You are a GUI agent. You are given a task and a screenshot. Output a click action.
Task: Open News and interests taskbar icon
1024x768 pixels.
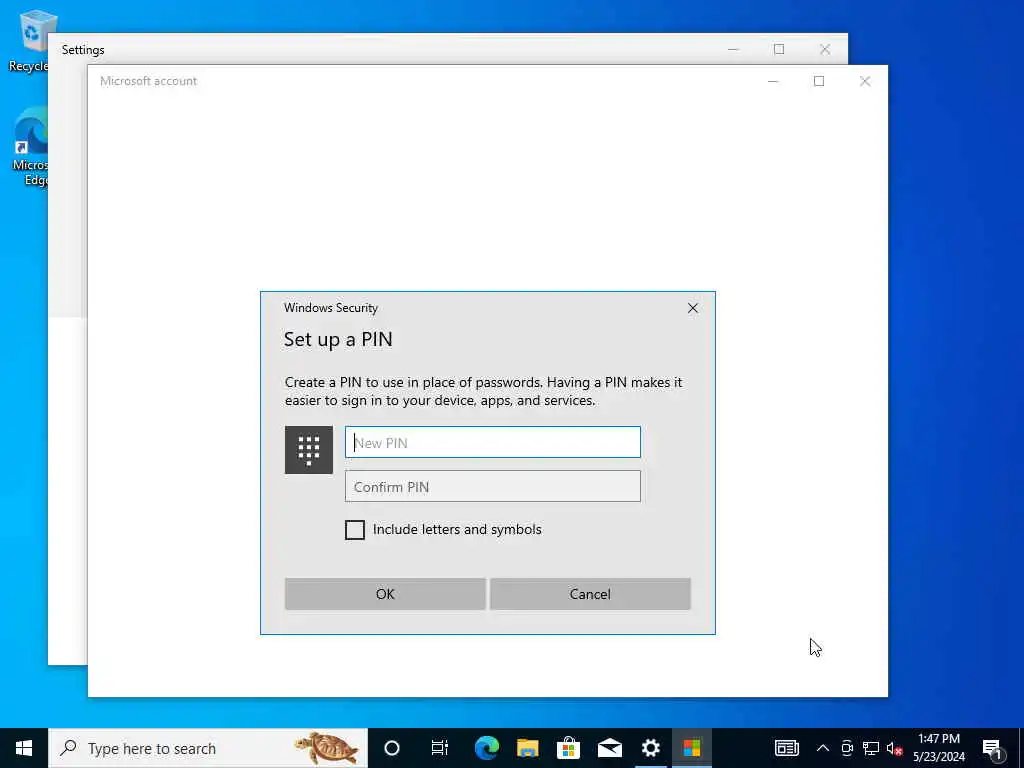[x=787, y=748]
